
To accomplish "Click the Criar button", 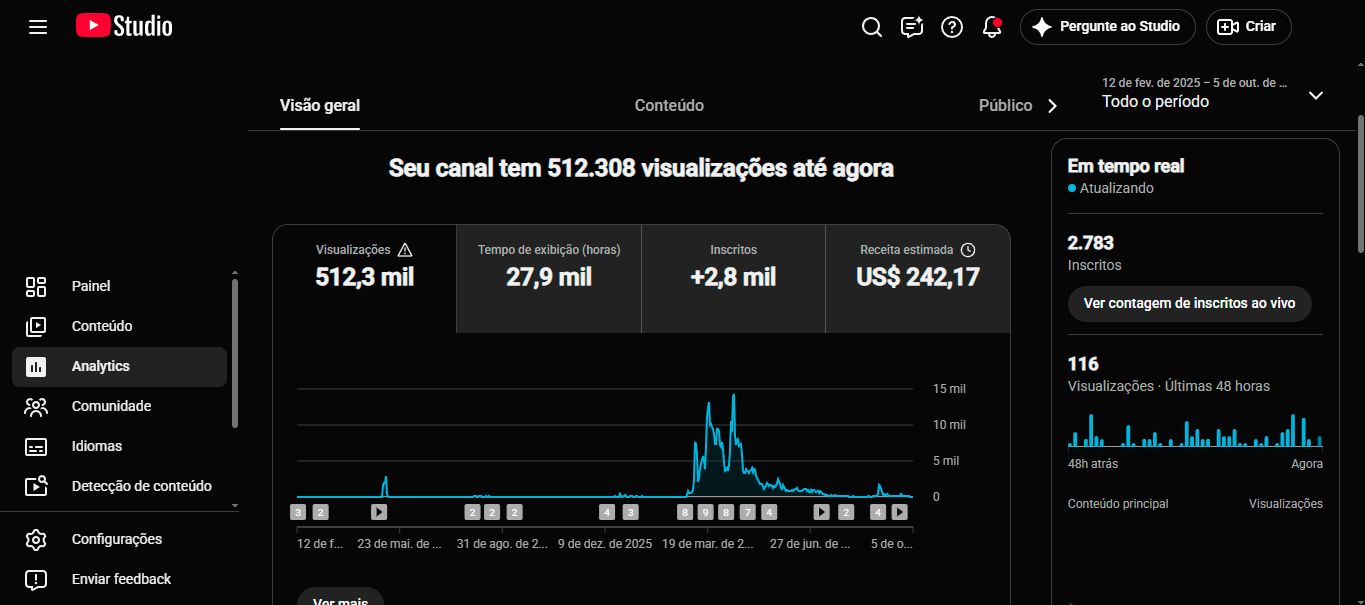I will pos(1248,27).
